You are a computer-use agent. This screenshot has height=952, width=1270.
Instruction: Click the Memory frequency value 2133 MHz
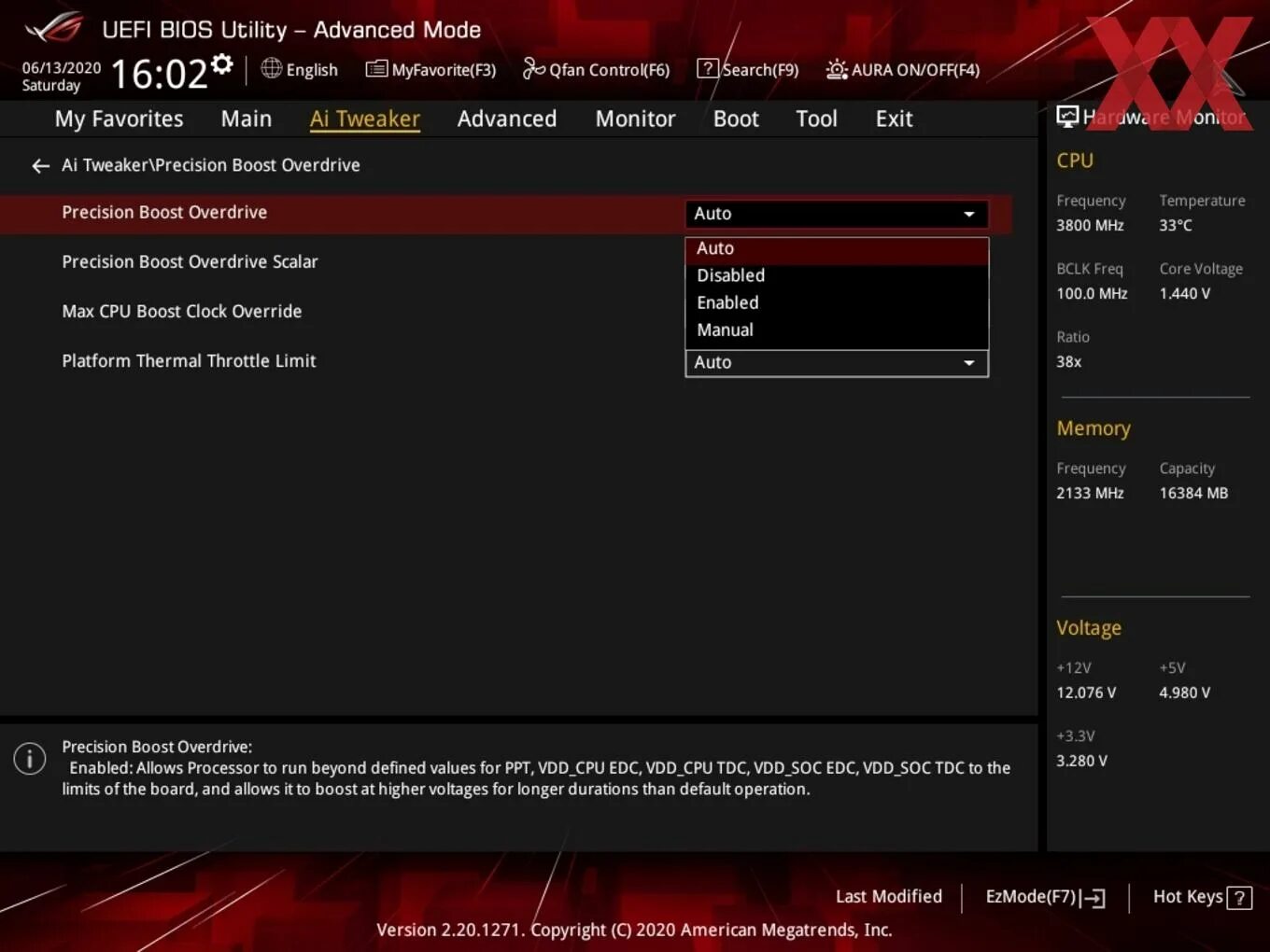1090,493
